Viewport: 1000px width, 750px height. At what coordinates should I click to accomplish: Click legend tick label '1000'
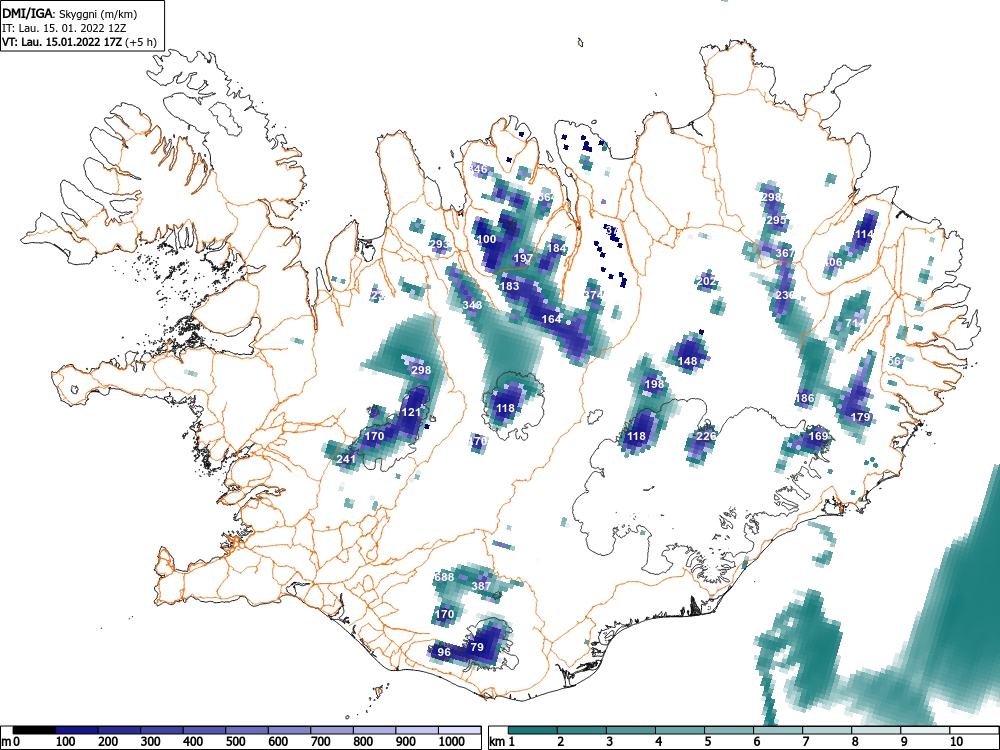tap(452, 742)
